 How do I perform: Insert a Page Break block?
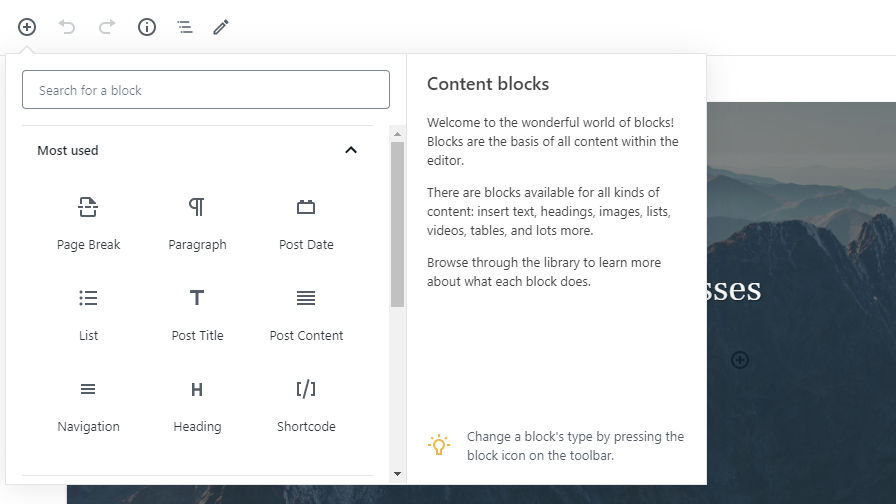coord(89,222)
